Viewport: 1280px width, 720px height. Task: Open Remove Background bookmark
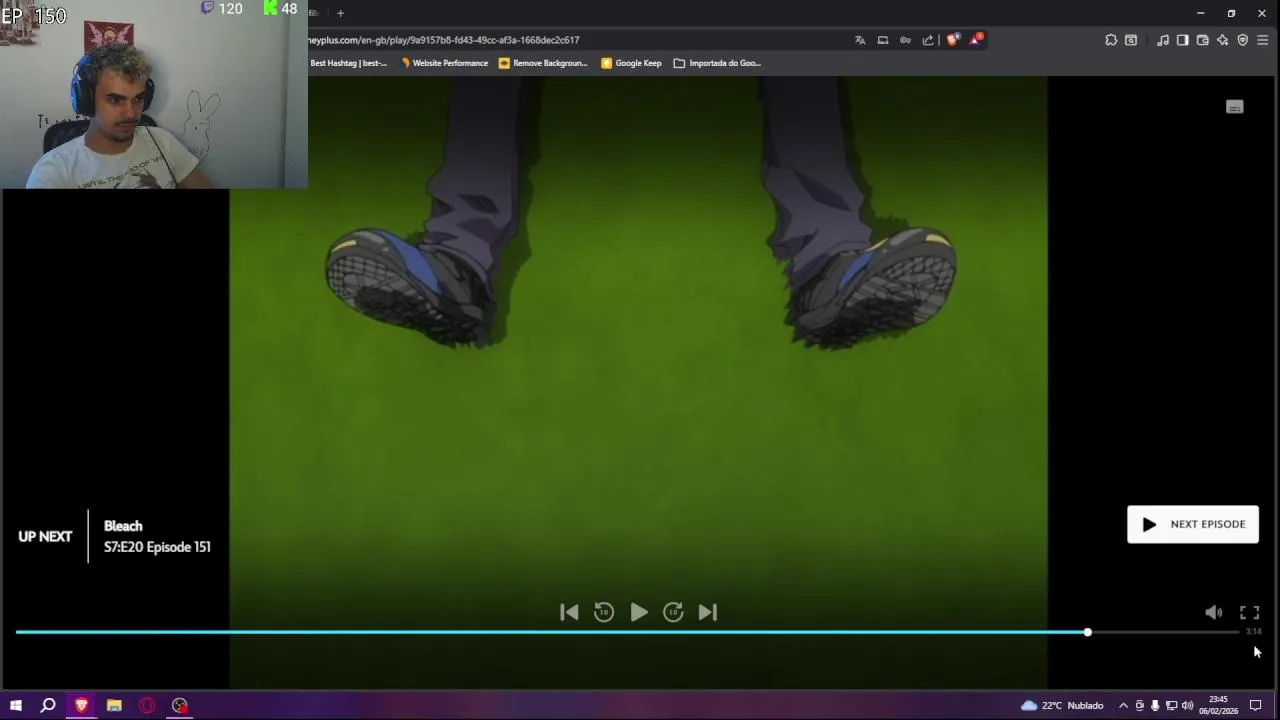coord(543,63)
